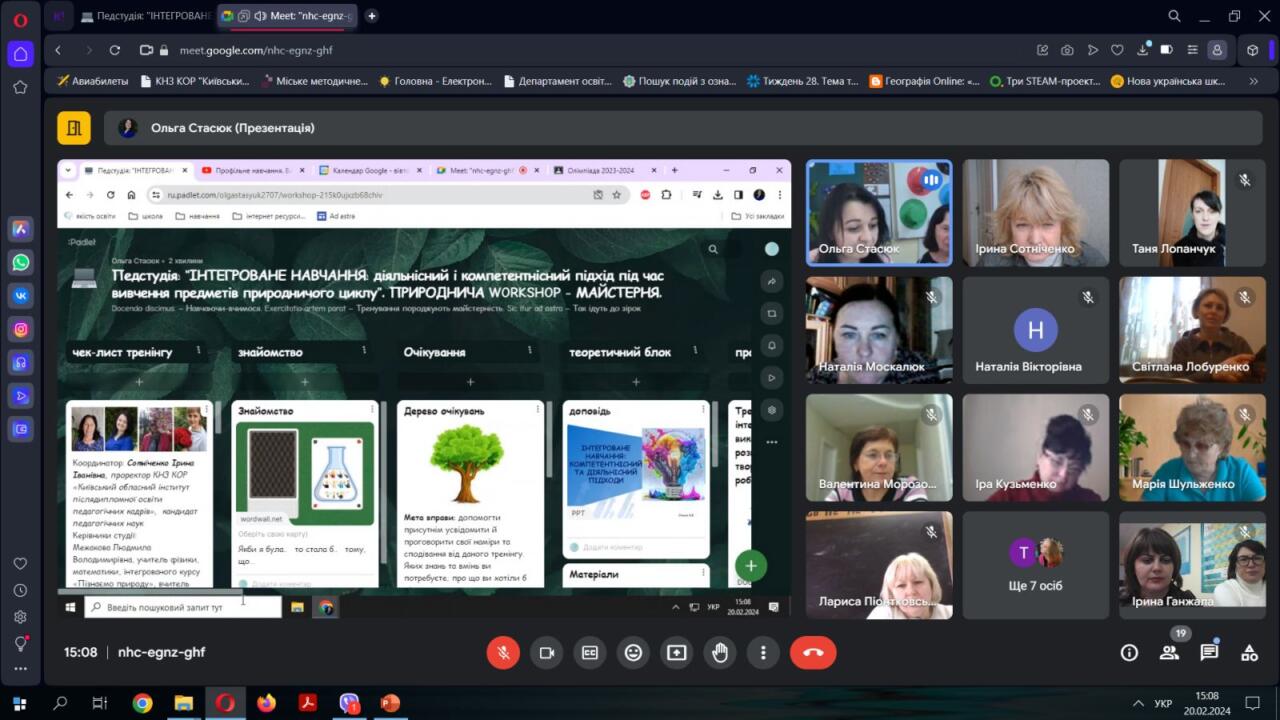This screenshot has width=1280, height=720.
Task: Open Opera easy setup menu icon
Action: tap(1191, 50)
